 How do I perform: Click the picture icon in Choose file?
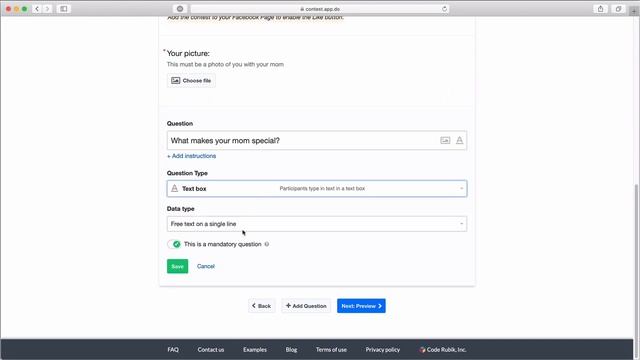176,80
